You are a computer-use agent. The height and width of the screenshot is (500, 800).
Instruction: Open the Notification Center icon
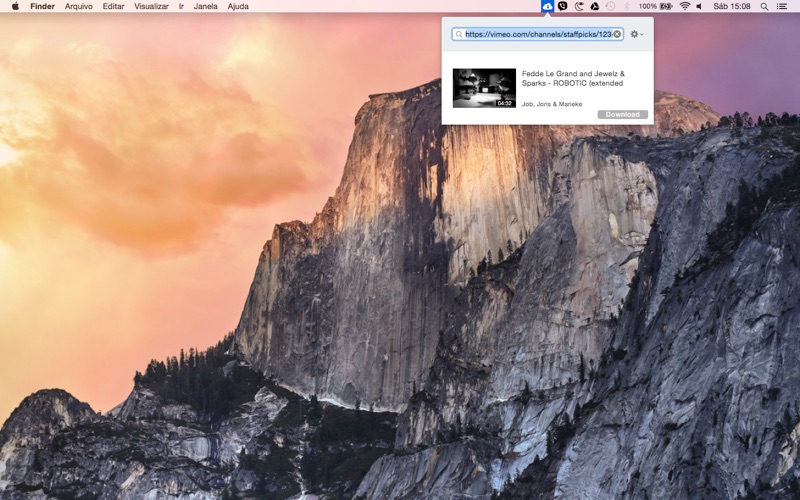point(782,6)
